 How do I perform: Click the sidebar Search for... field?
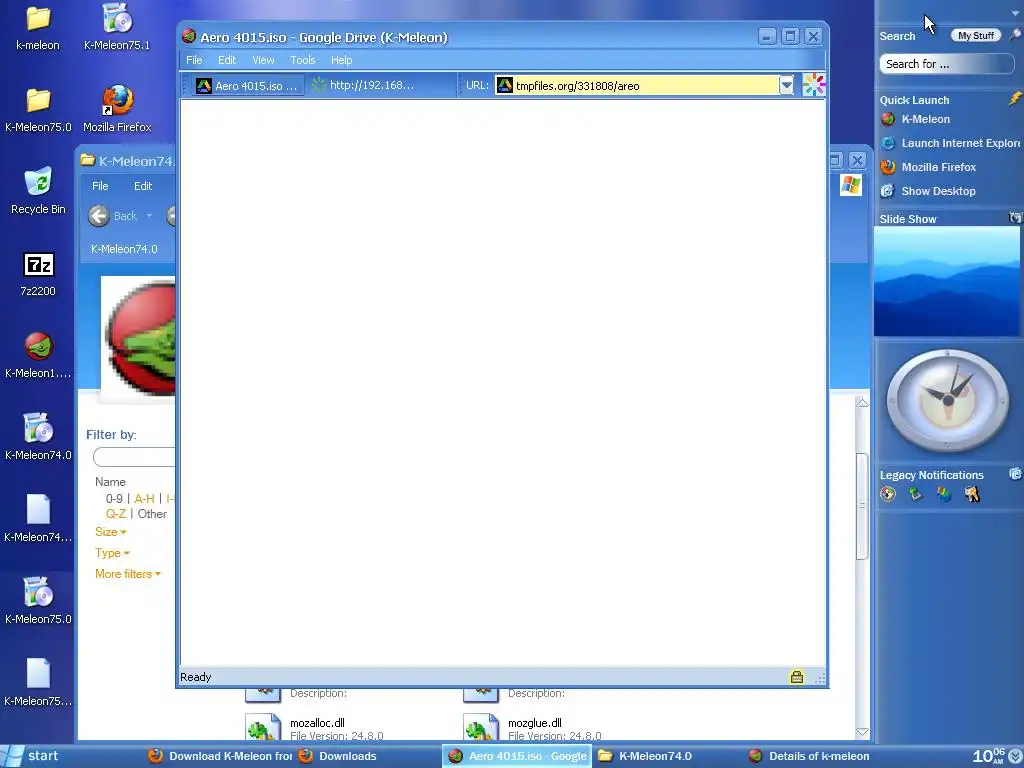click(x=946, y=64)
